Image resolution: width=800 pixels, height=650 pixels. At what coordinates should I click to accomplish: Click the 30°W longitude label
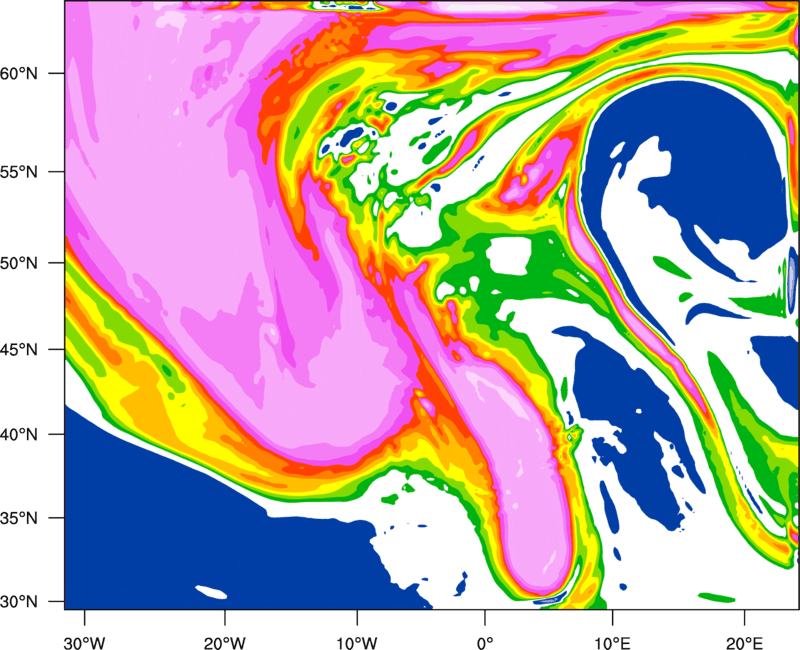(x=85, y=643)
